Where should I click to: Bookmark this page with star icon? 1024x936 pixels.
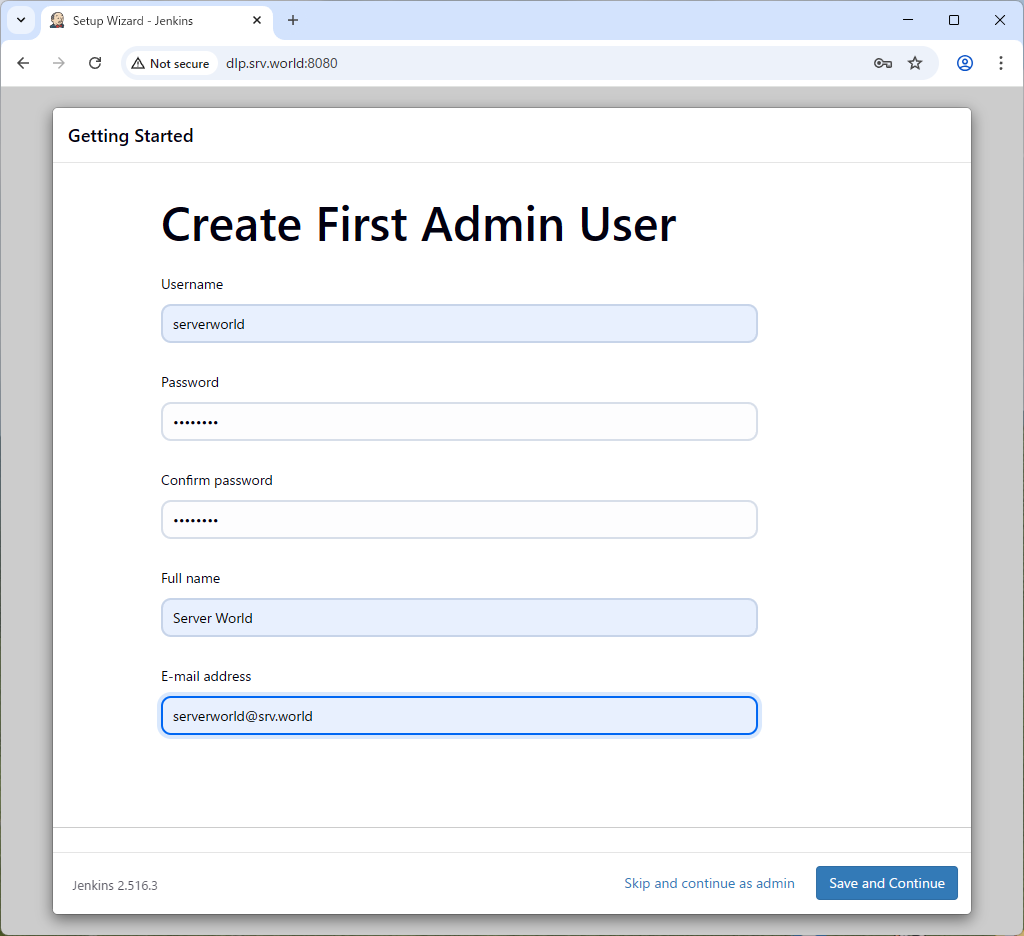(915, 63)
